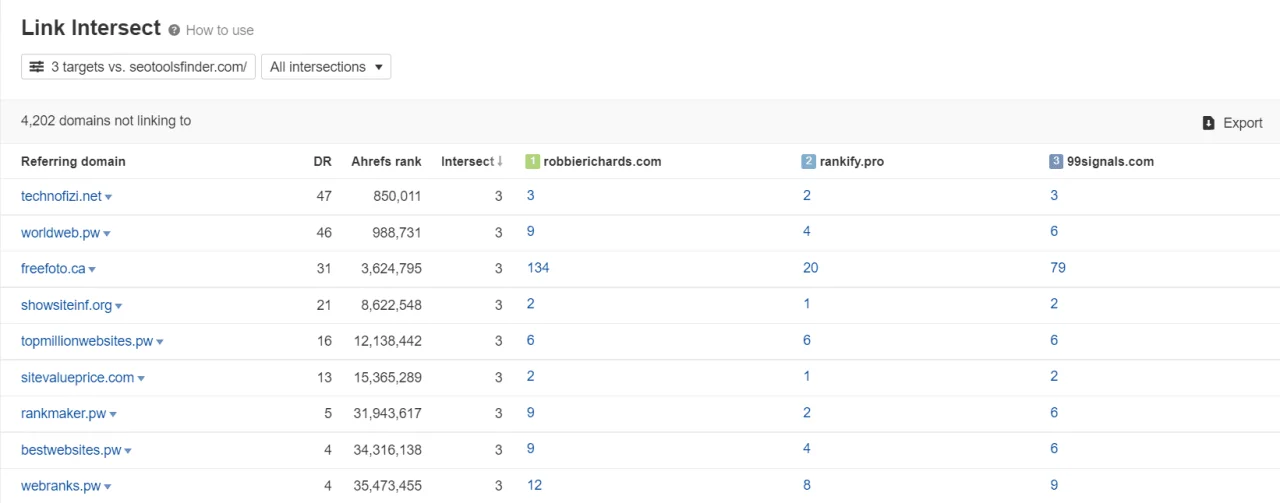Expand the technofizi.net domain arrow

[108, 197]
